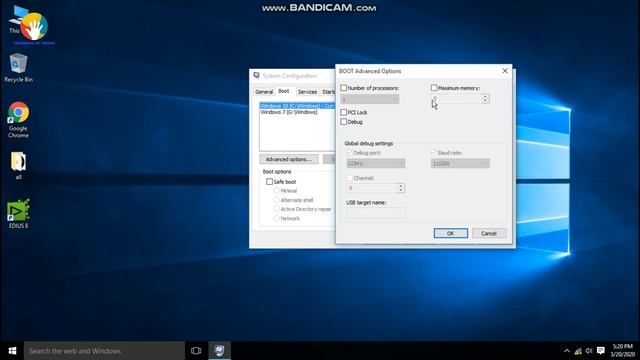
Task: Confirm with the OK button
Action: [x=451, y=233]
